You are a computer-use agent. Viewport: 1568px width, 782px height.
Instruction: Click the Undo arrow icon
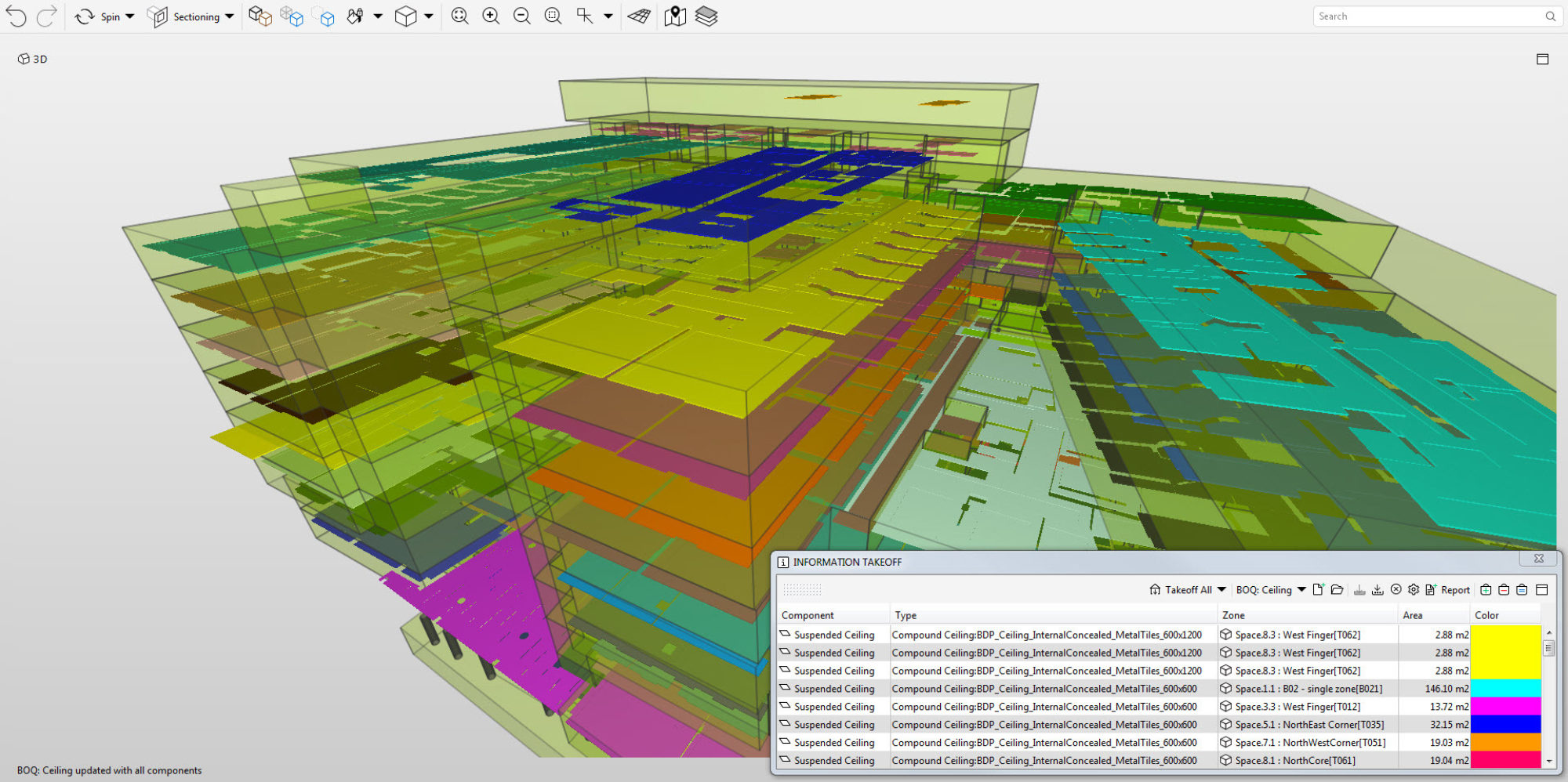click(x=16, y=16)
